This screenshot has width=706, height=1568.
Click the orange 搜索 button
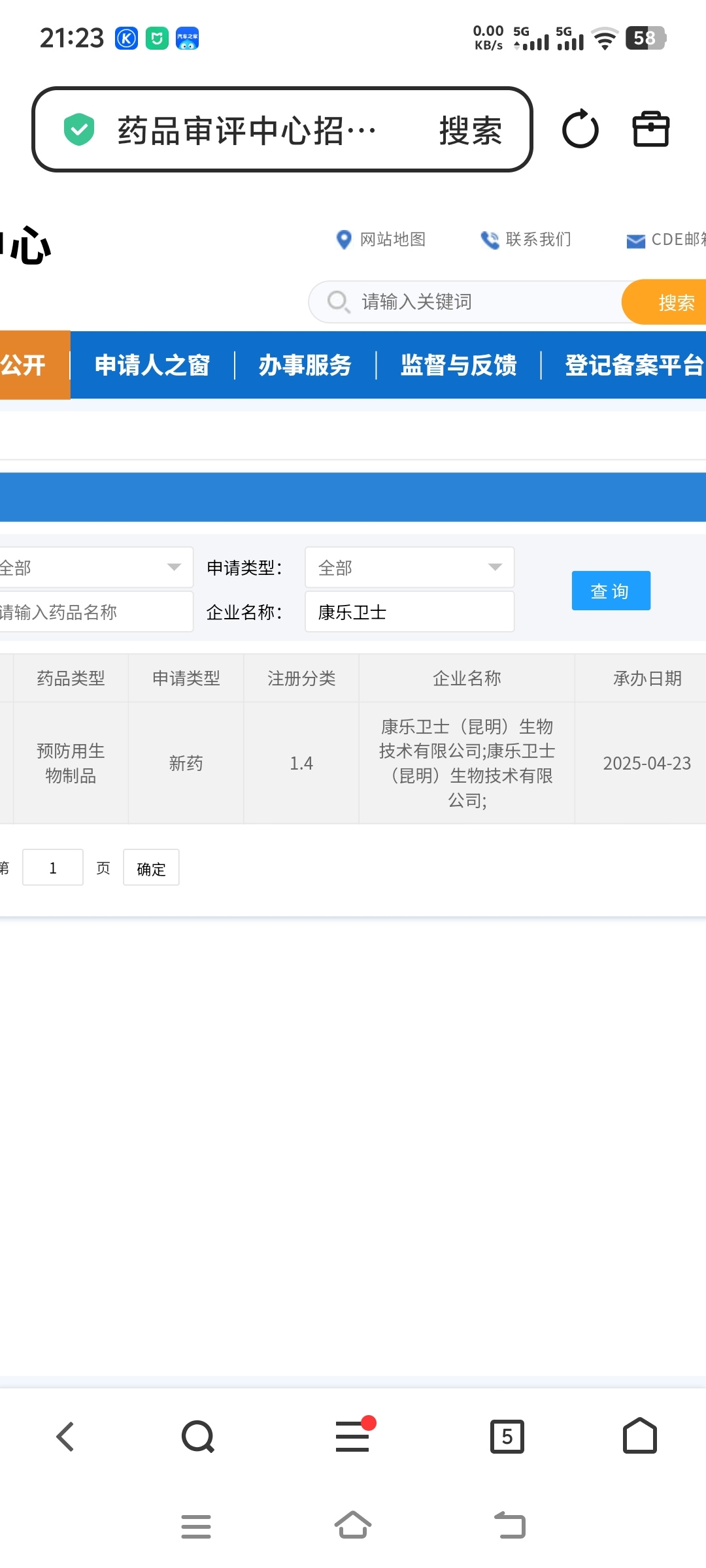coord(664,302)
